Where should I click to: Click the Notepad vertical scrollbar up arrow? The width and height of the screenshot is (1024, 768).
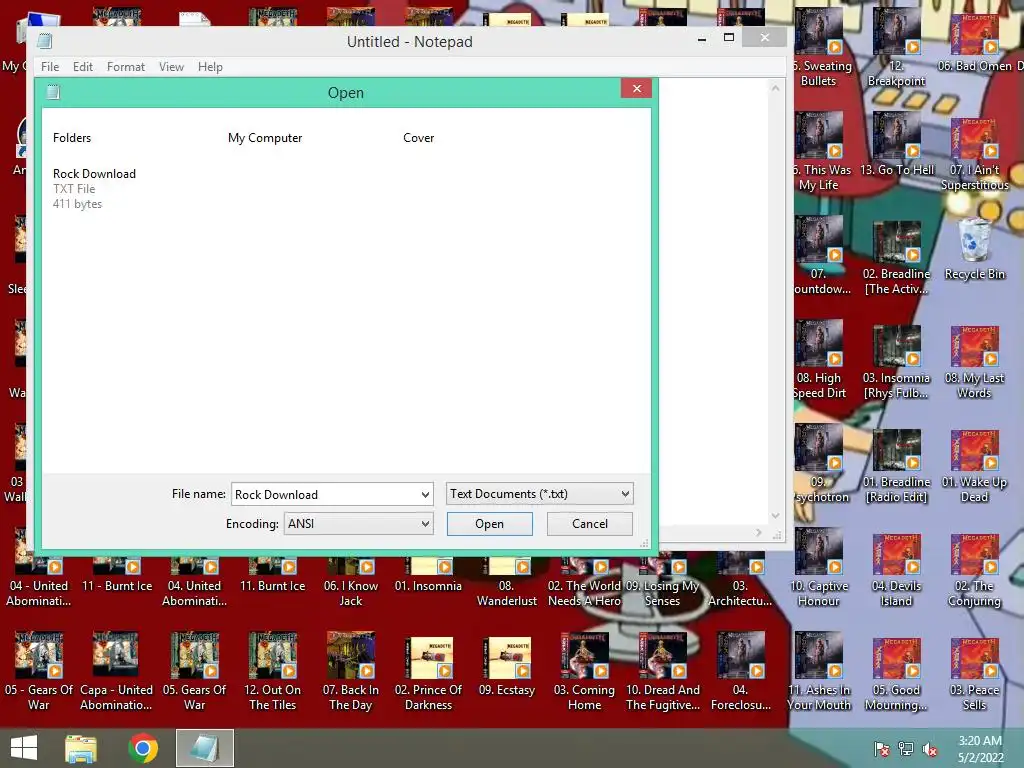[776, 88]
